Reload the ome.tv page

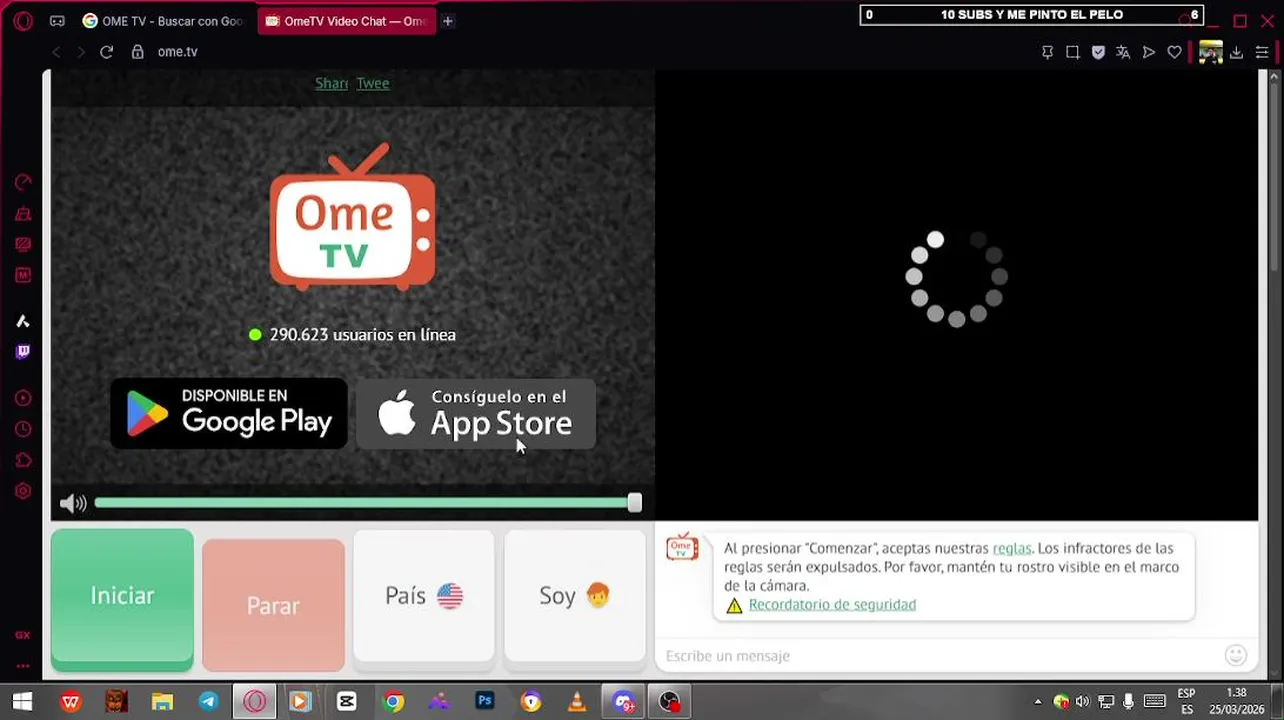pos(107,52)
